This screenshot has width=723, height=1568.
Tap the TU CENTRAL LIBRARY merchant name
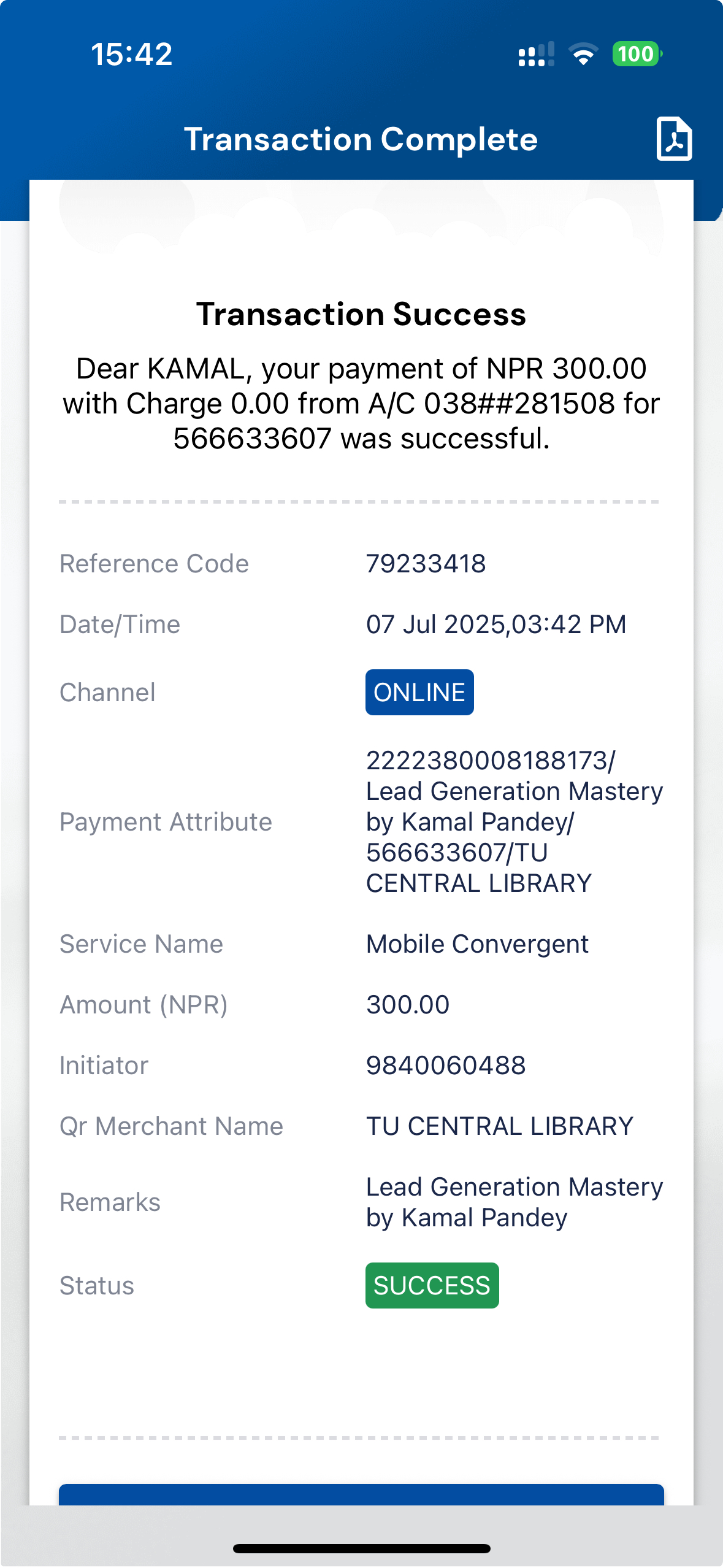499,1126
